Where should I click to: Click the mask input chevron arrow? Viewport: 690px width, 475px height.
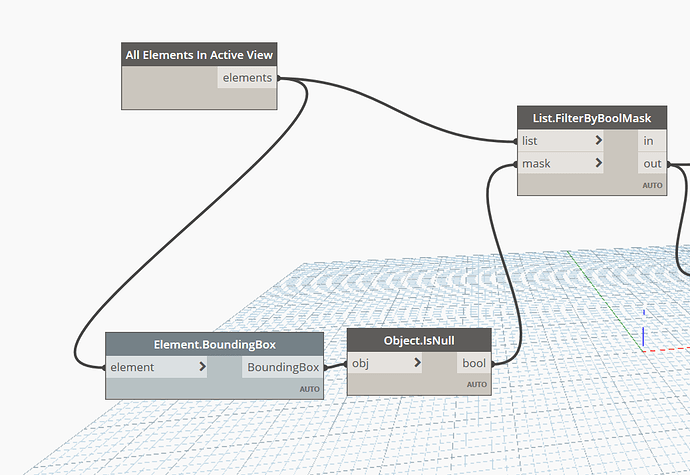click(598, 163)
